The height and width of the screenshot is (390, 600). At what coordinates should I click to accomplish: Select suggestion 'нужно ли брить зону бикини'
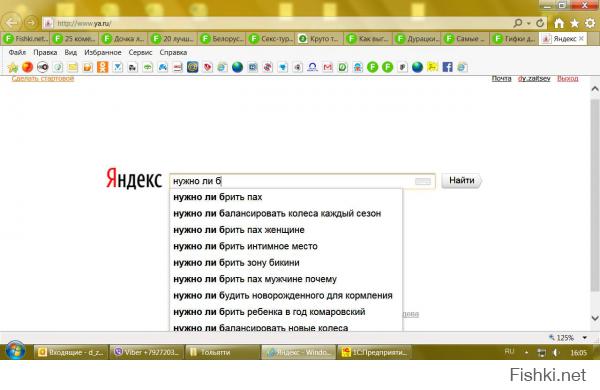[236, 263]
